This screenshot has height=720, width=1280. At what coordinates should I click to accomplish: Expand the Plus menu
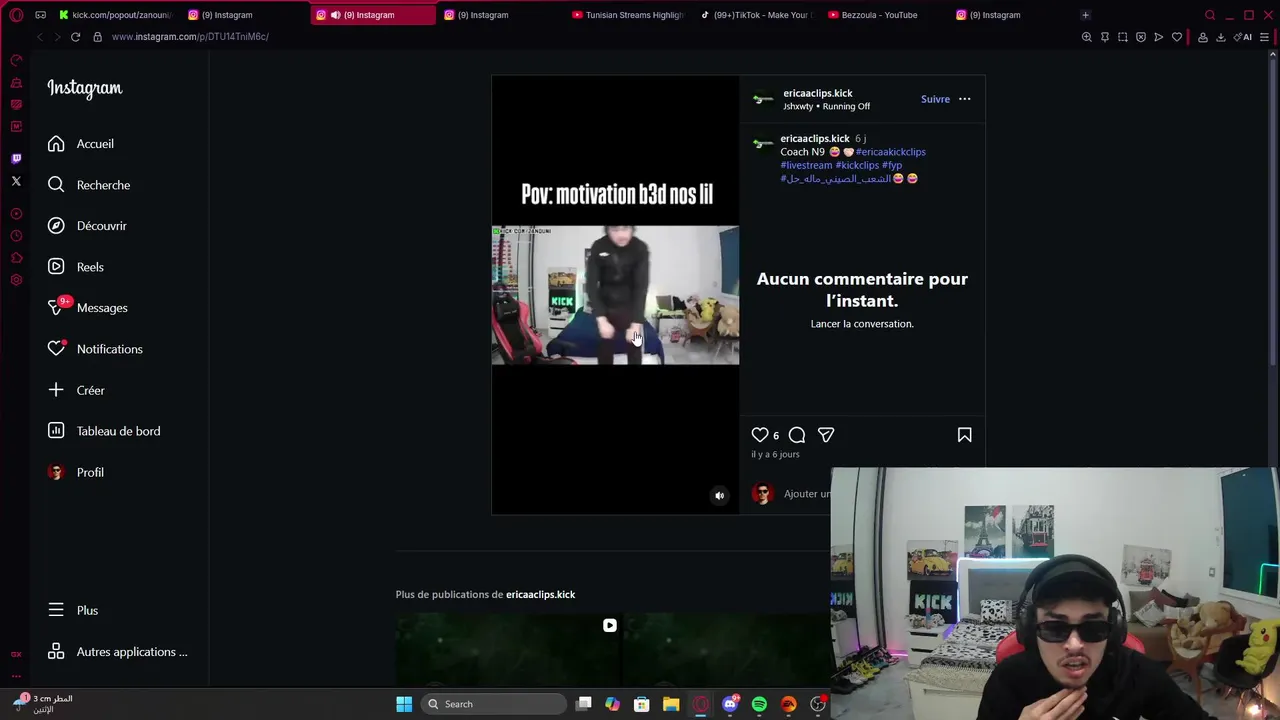(72, 610)
